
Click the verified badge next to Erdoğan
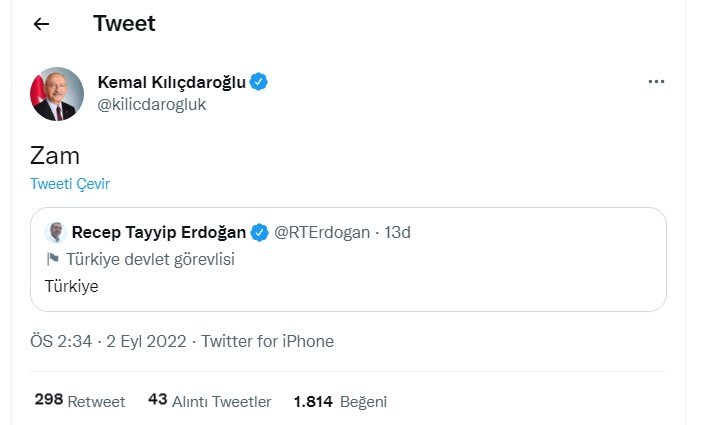pyautogui.click(x=259, y=233)
